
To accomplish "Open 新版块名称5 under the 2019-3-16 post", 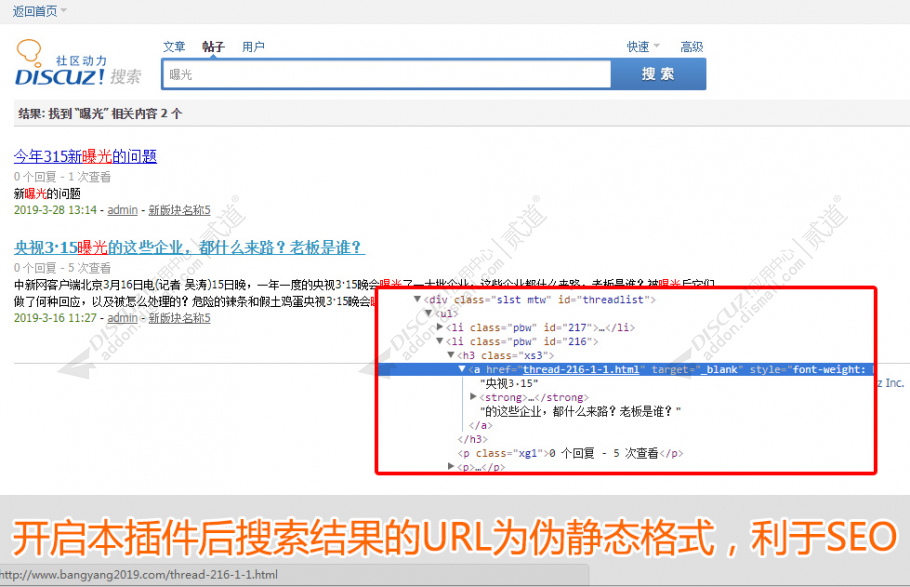I will [179, 318].
